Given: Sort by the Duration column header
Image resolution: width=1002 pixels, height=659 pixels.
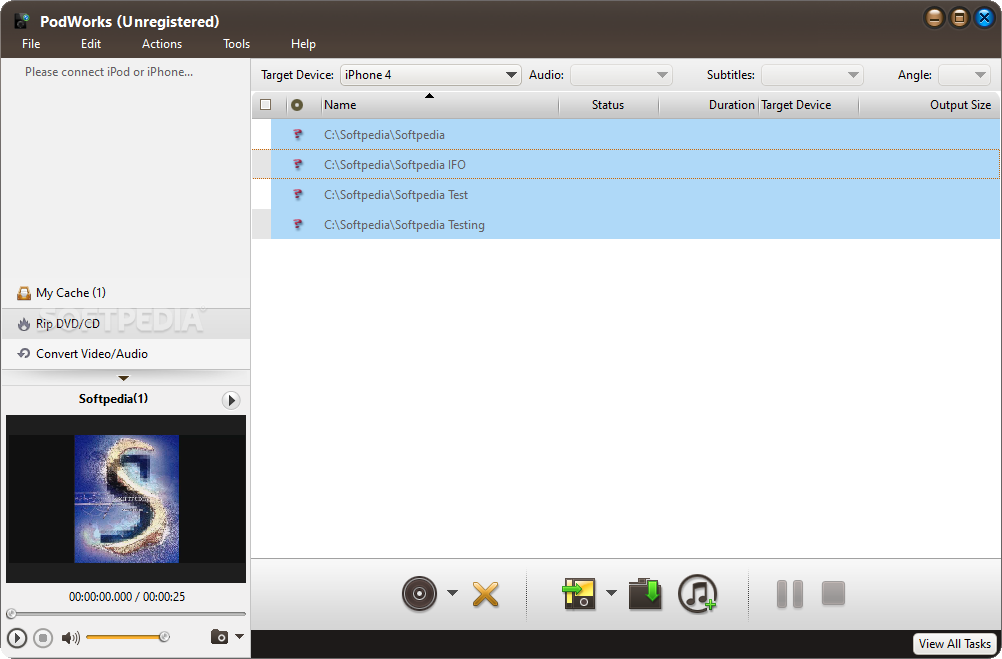Looking at the screenshot, I should (x=708, y=105).
